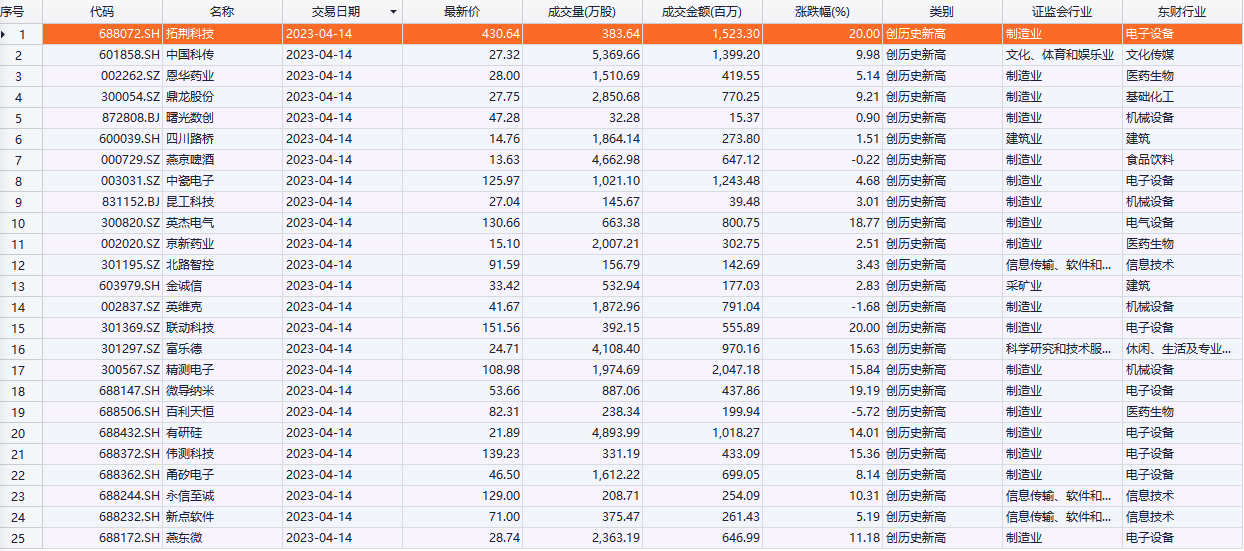
Task: Select the 文化传媒 cell in 东财行业 column
Action: (x=1150, y=55)
